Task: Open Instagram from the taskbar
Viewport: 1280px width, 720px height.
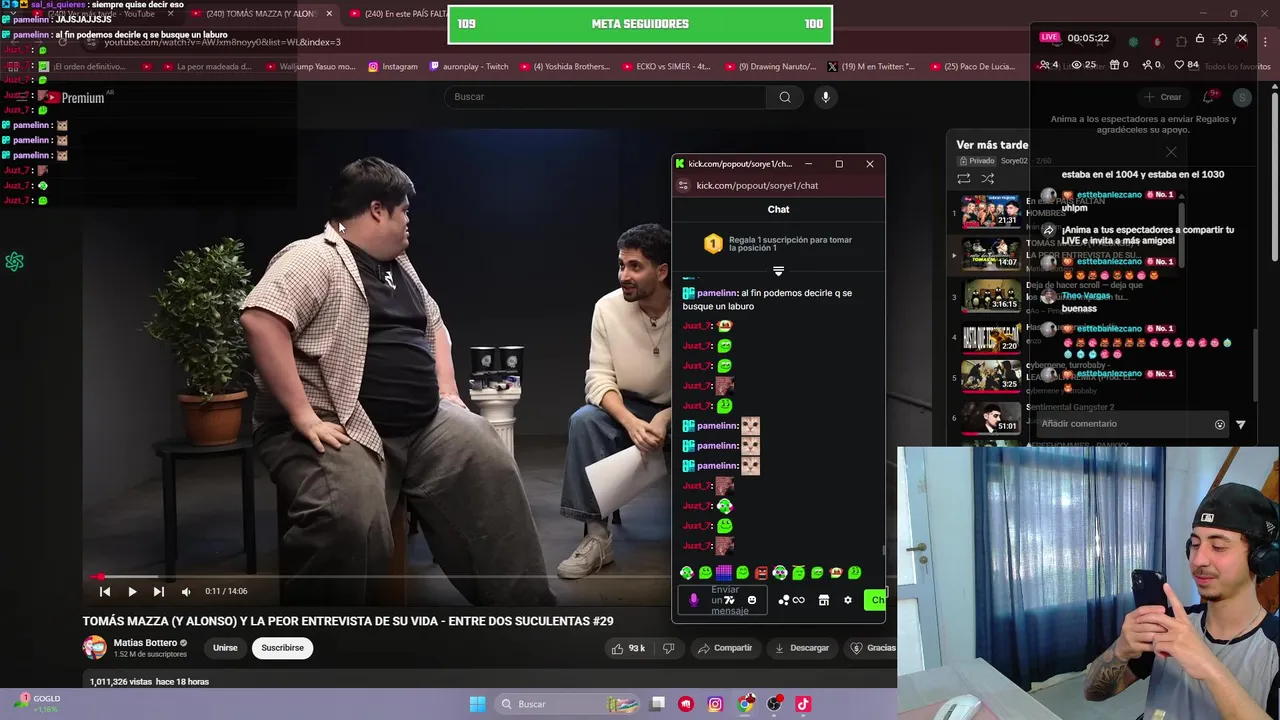Action: click(x=715, y=704)
